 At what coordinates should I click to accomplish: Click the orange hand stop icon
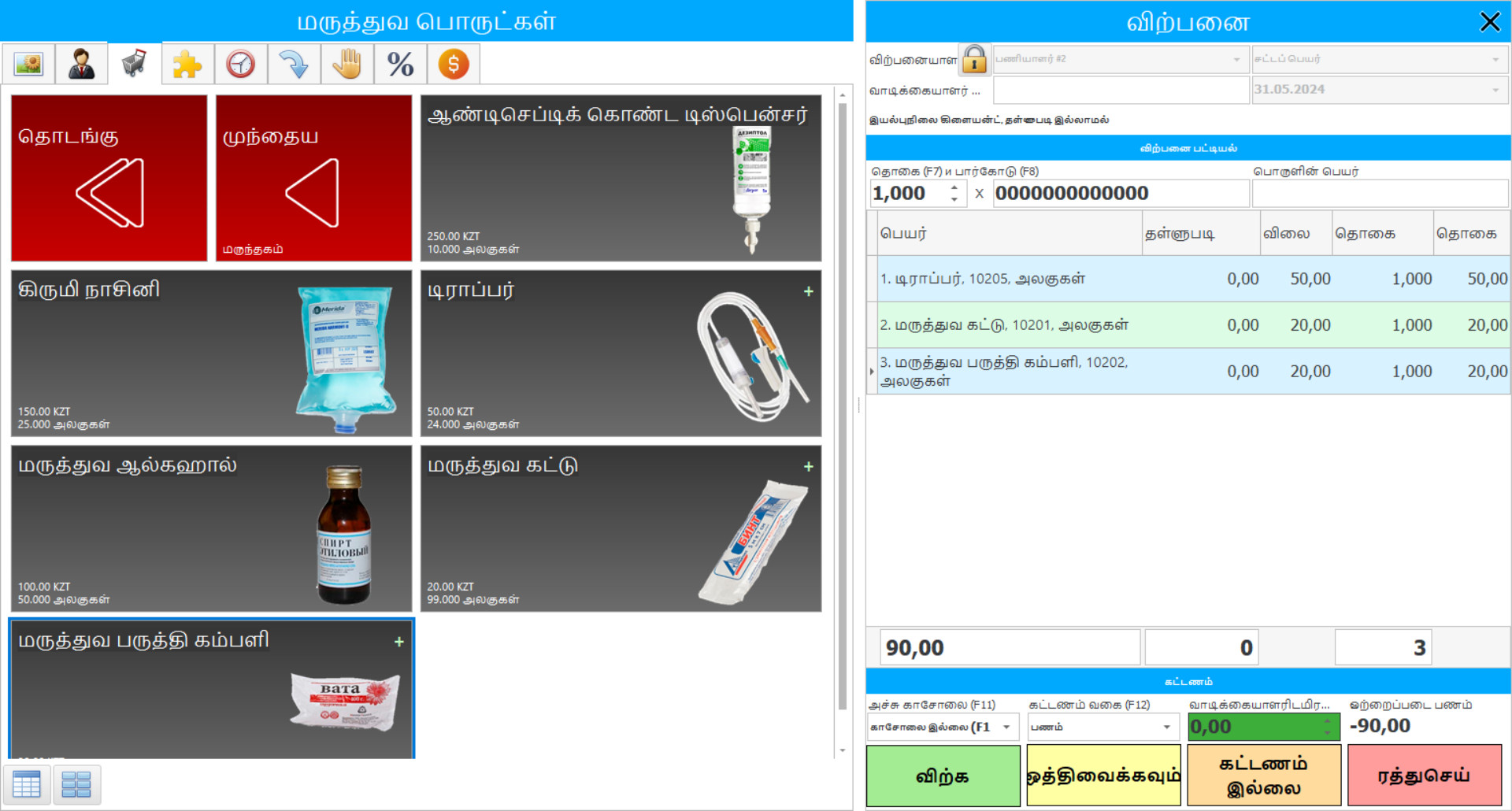click(x=346, y=64)
